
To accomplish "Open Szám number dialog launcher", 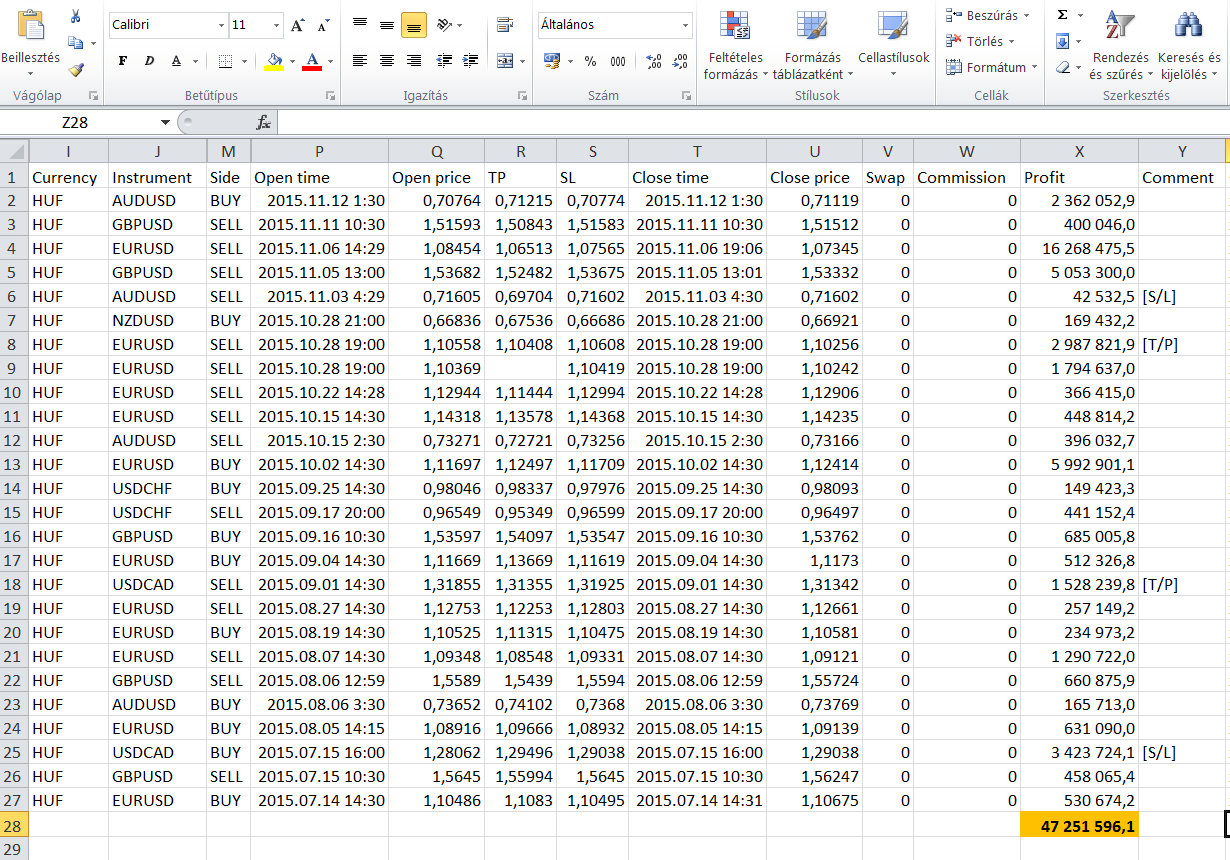I will (687, 96).
